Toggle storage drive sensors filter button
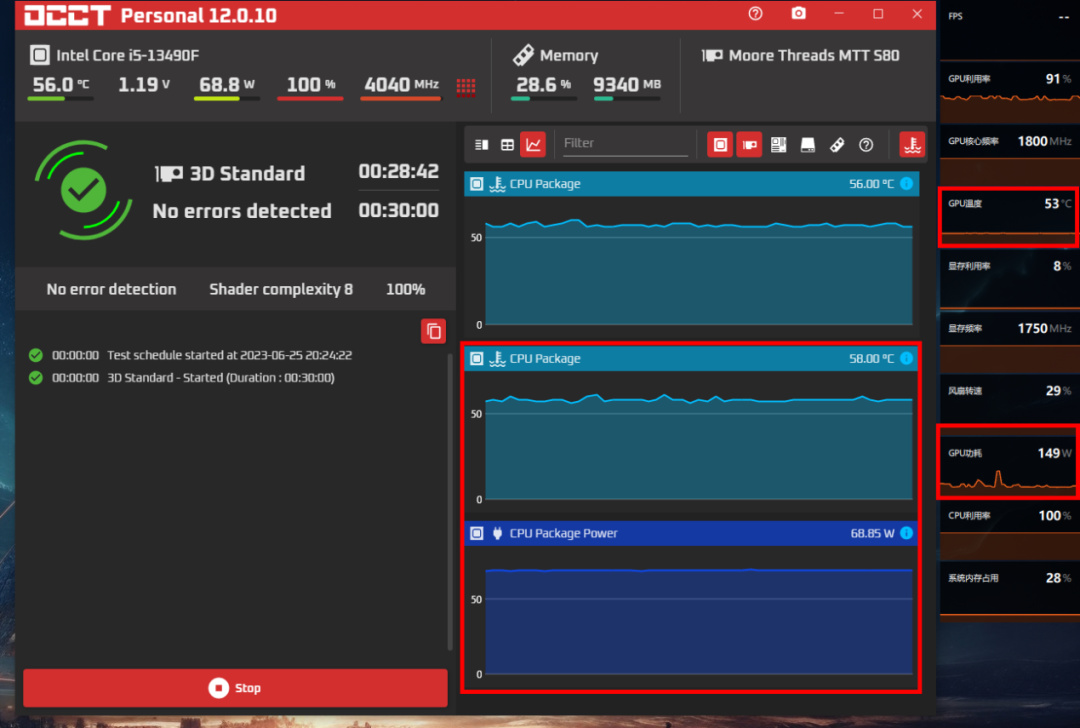The width and height of the screenshot is (1080, 728). [x=808, y=145]
